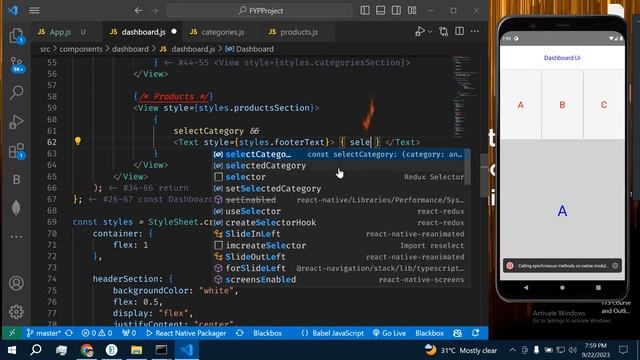Open the 'dashboard' folder breadcrumb
640x360 pixels.
coord(130,49)
